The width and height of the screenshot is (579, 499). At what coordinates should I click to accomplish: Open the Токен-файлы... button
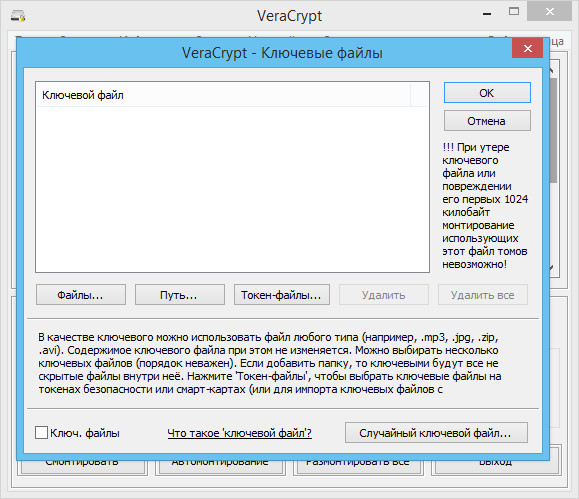[x=282, y=295]
